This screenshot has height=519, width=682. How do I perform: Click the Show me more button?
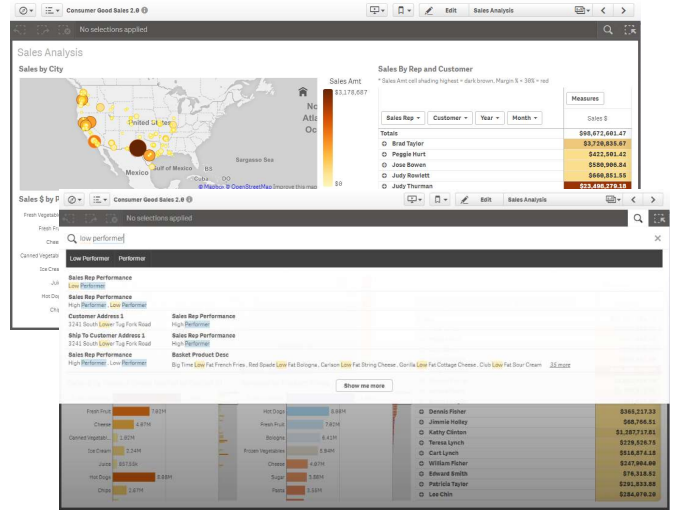click(x=364, y=385)
